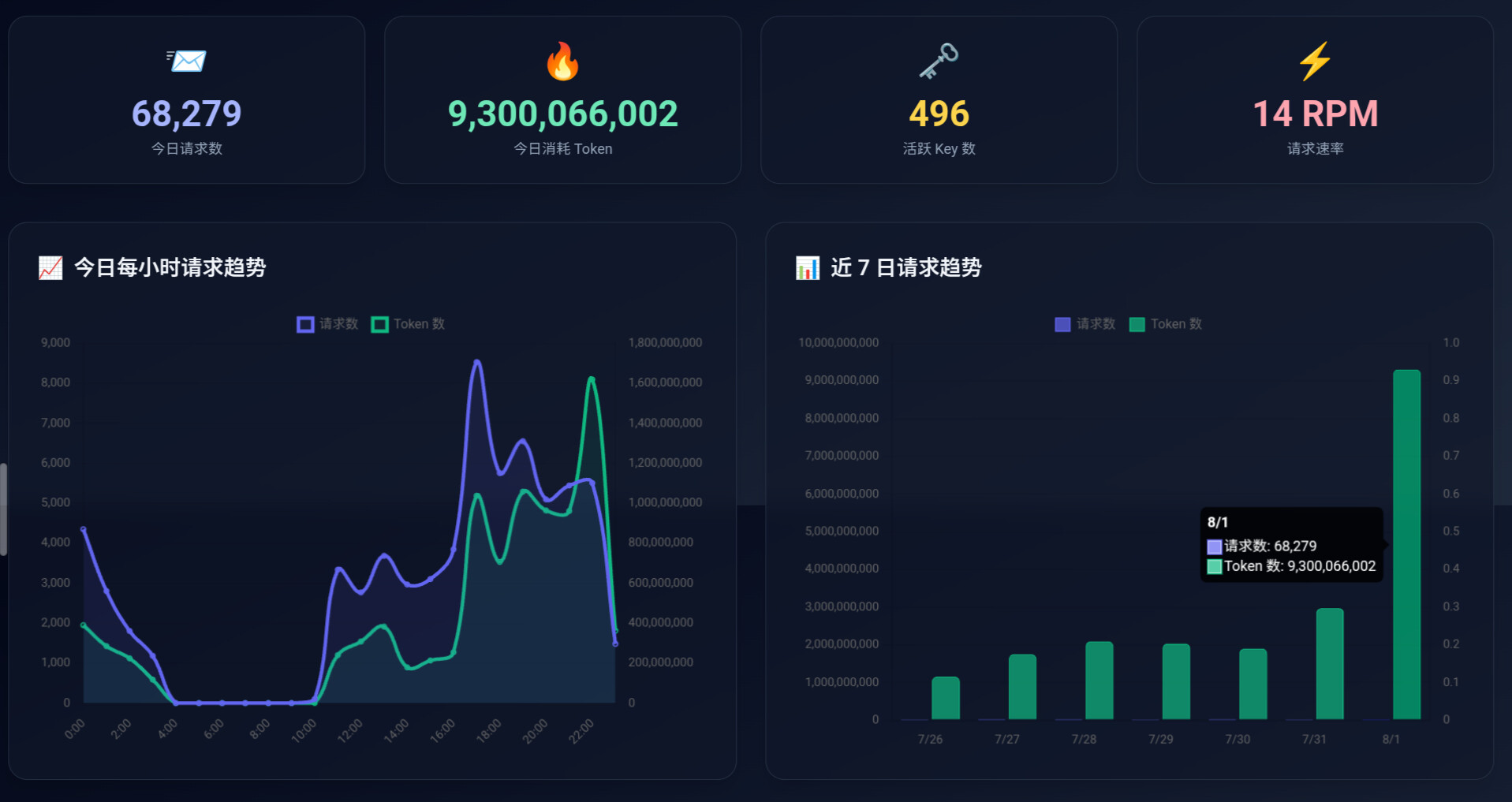The height and width of the screenshot is (802, 1512).
Task: Click the 7/31 date label on the x-axis
Action: 1314,740
